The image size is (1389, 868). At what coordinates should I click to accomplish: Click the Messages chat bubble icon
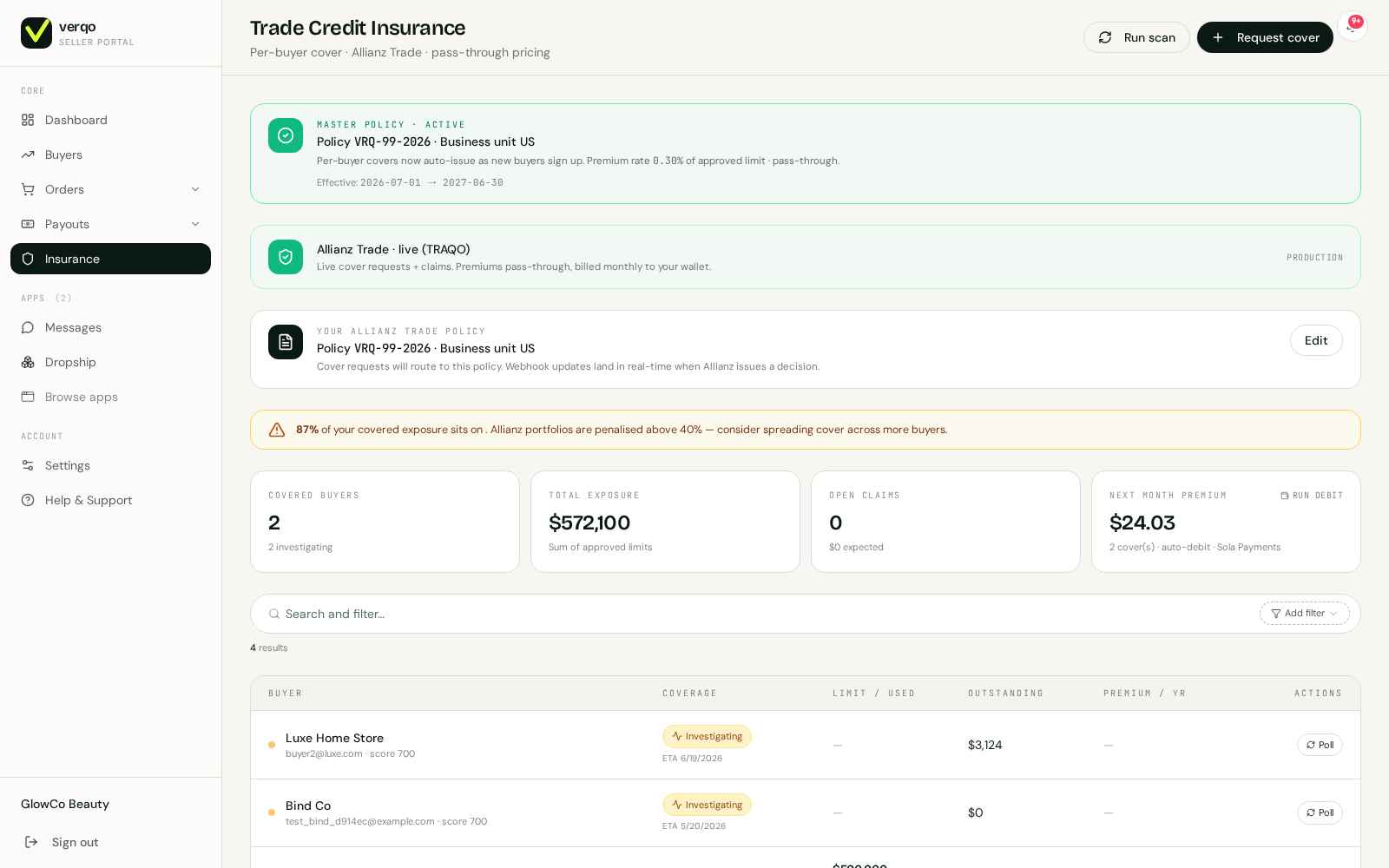click(x=28, y=327)
